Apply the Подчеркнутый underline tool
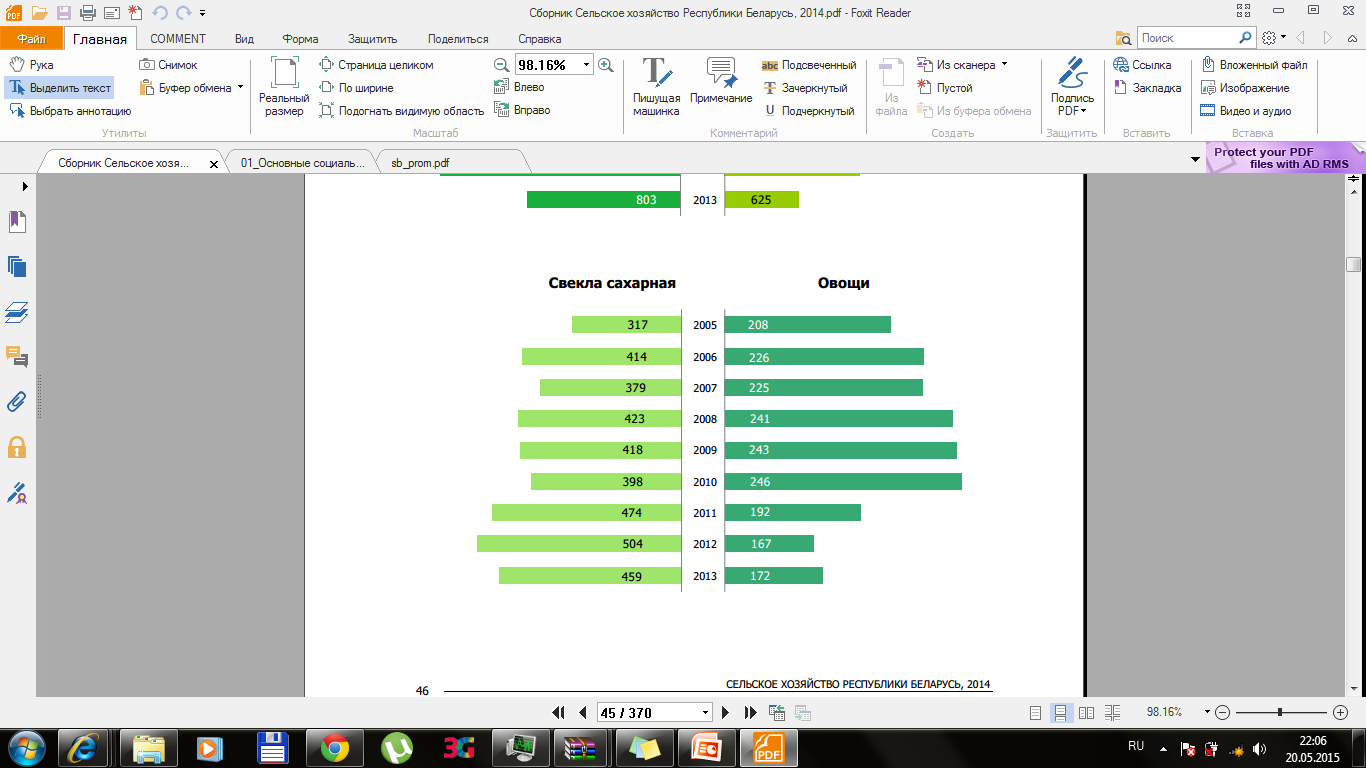 (808, 111)
